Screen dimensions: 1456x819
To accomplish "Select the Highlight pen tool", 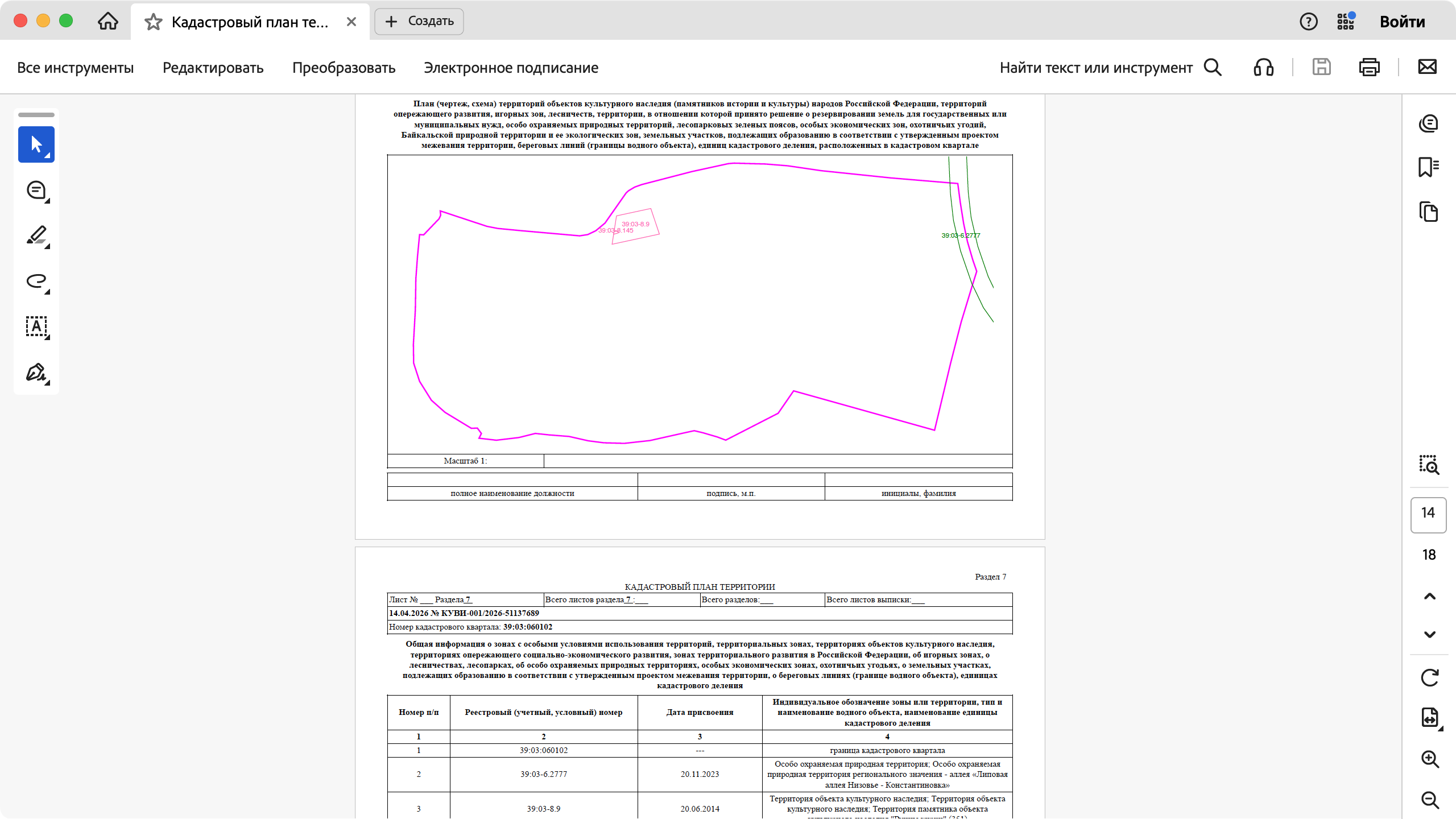I will [36, 236].
